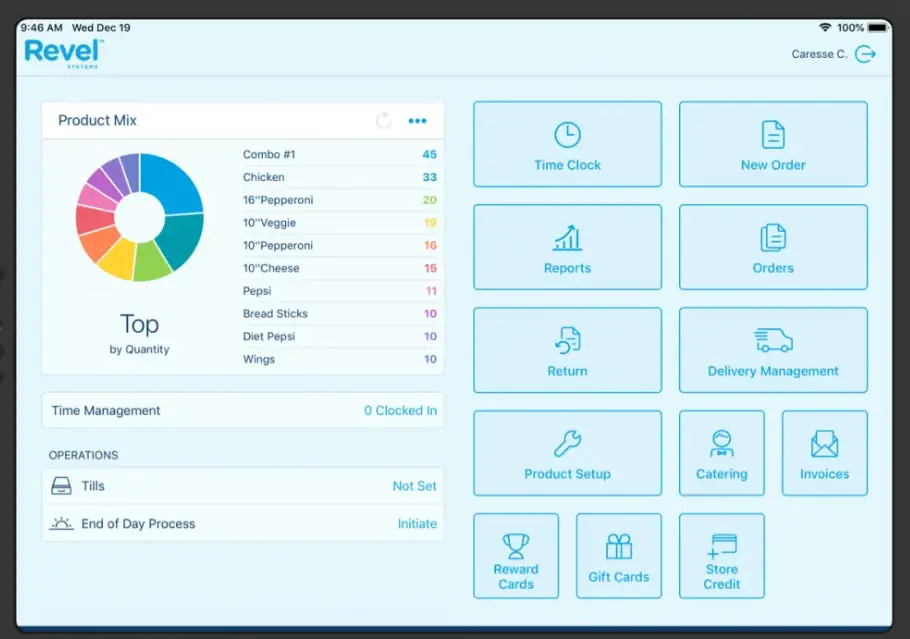Refresh the Product Mix widget
This screenshot has height=639, width=910.
coord(384,121)
